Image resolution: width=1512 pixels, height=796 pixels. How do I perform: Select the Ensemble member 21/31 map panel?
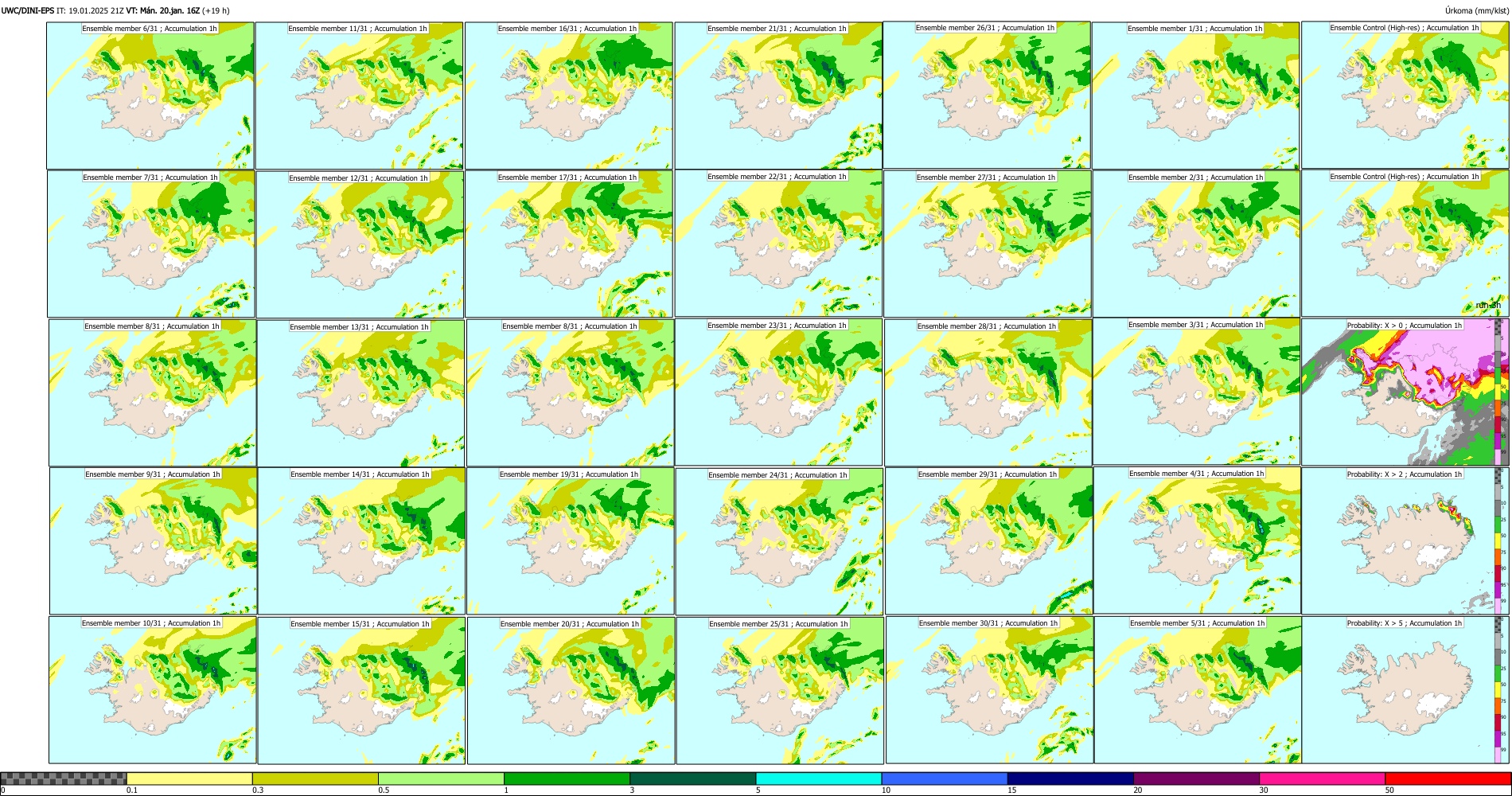778,96
